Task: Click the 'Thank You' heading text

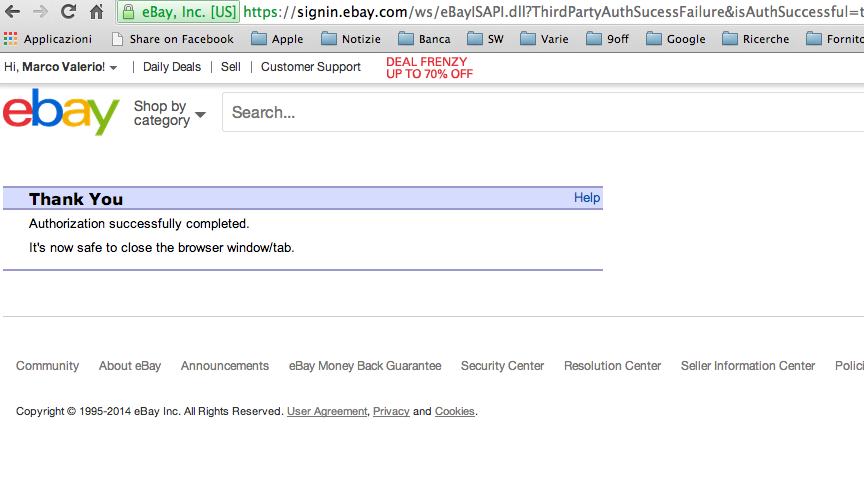Action: [76, 199]
